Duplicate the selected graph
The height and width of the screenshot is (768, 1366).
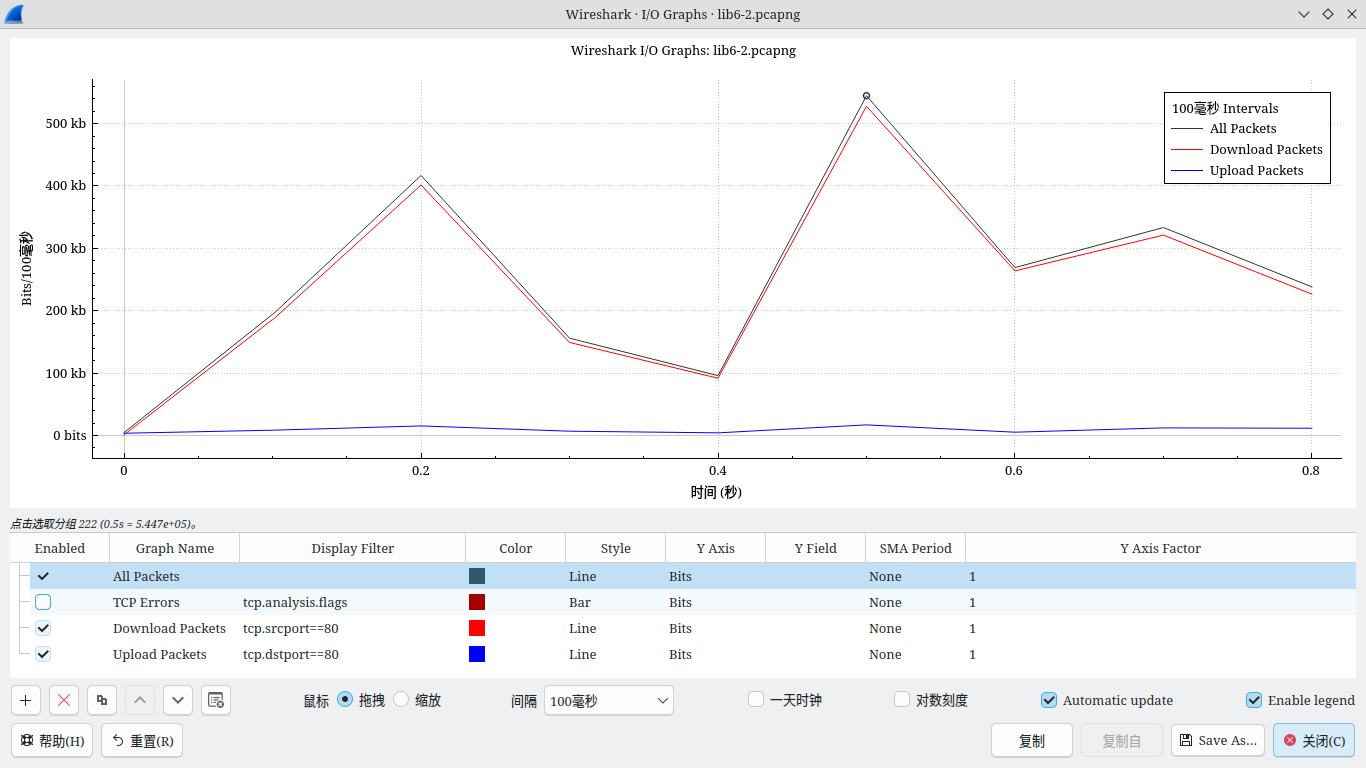pyautogui.click(x=102, y=700)
